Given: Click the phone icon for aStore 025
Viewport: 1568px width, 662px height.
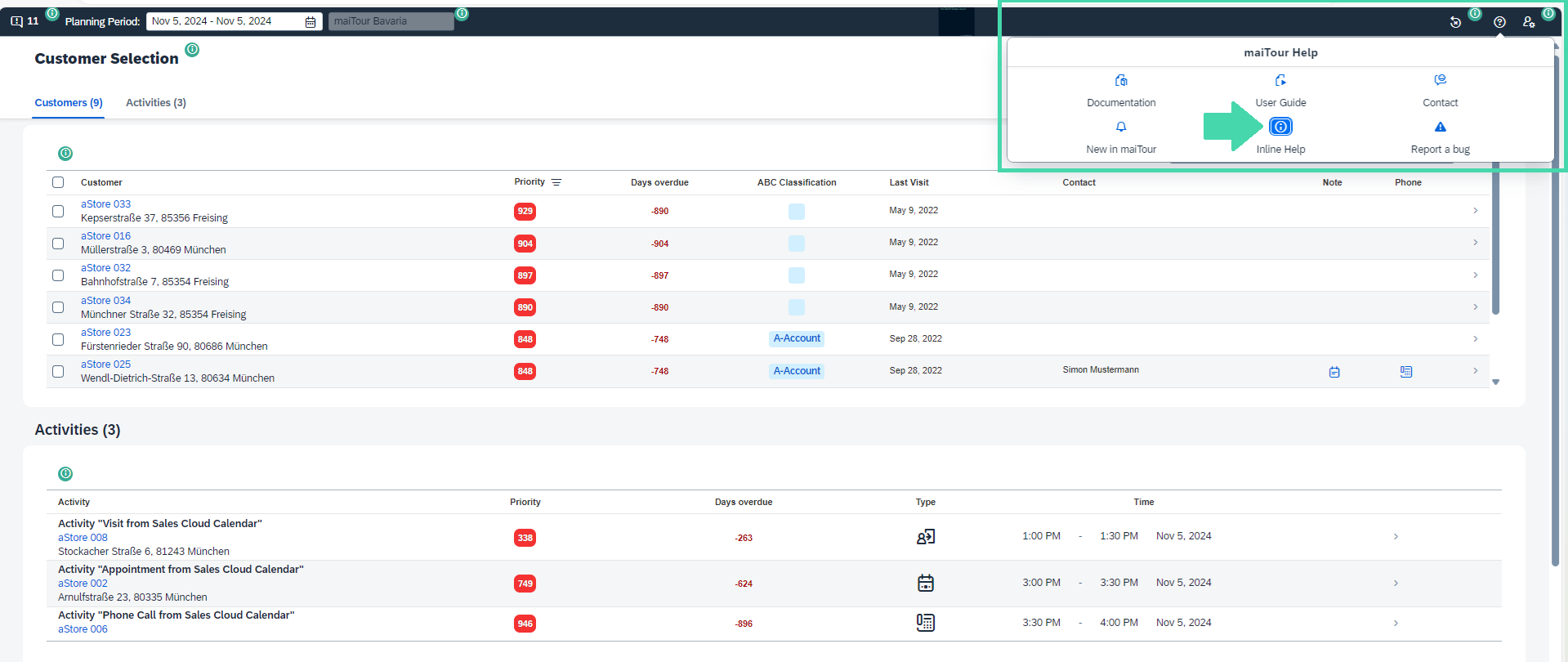Looking at the screenshot, I should [1406, 372].
